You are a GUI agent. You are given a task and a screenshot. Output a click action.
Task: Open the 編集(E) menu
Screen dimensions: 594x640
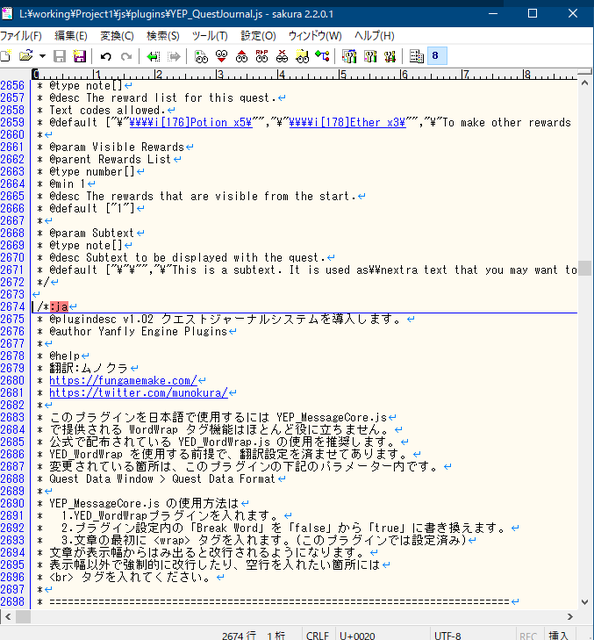point(71,36)
